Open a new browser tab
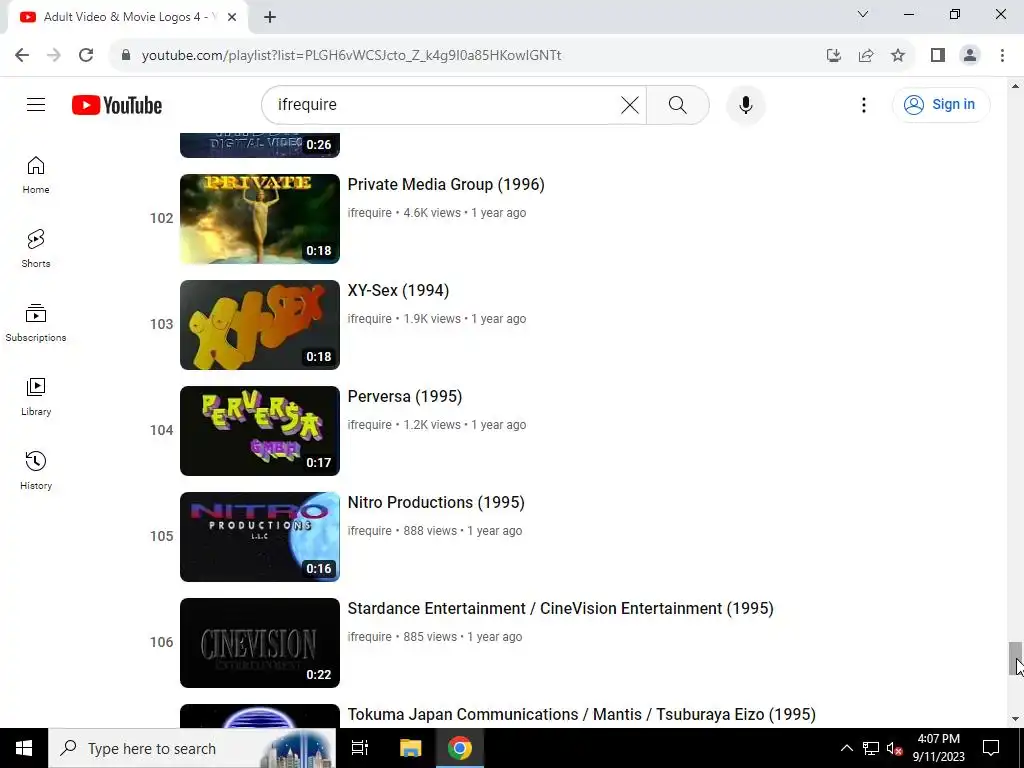This screenshot has height=768, width=1024. tap(270, 17)
